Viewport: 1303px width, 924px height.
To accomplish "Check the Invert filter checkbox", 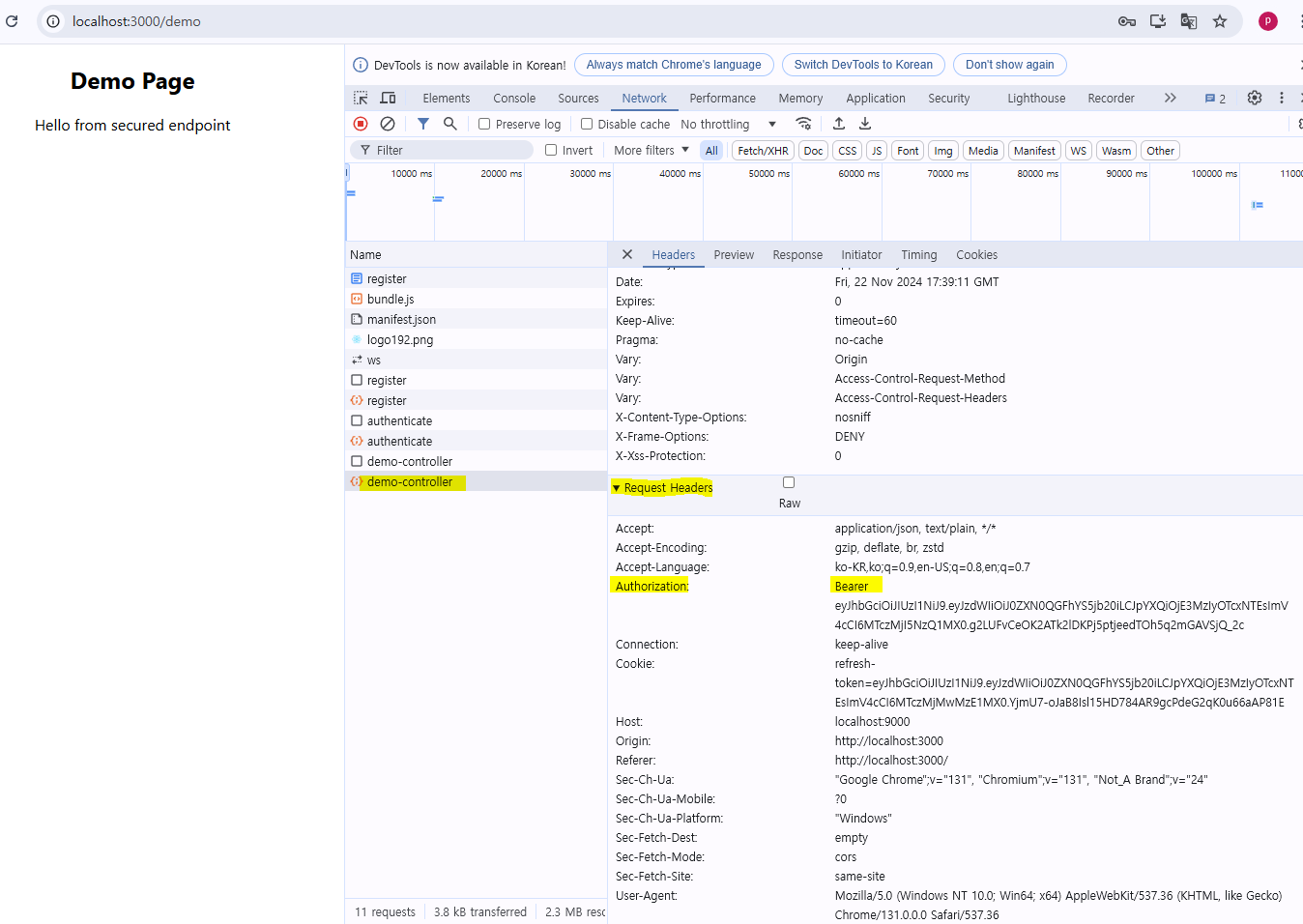I will (x=551, y=150).
